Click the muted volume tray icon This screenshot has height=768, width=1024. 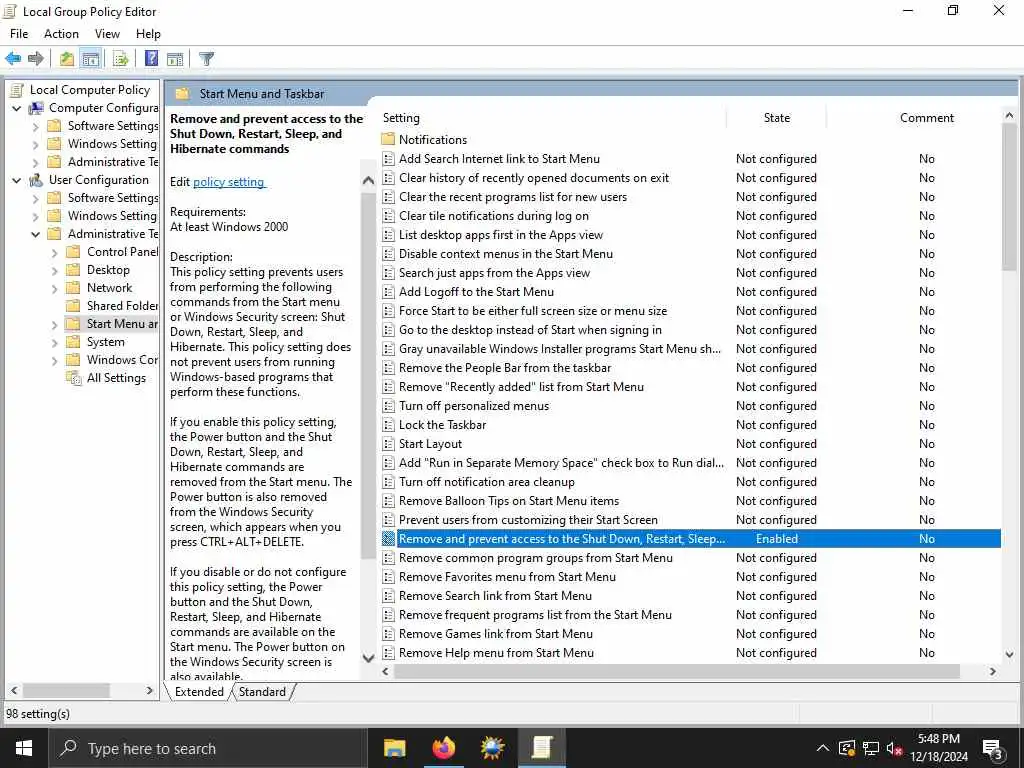[x=894, y=748]
